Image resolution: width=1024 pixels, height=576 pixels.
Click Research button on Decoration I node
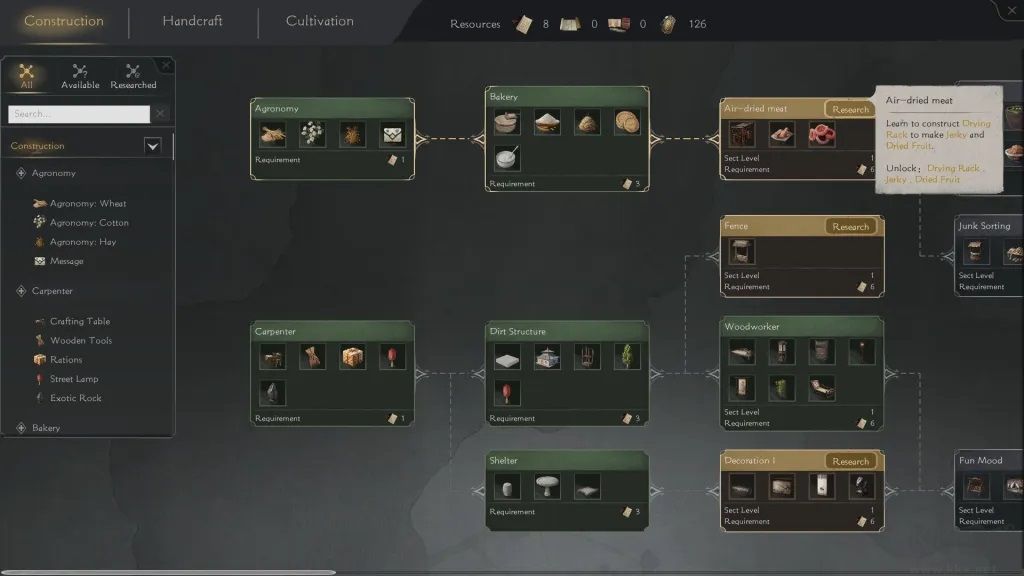(x=850, y=461)
